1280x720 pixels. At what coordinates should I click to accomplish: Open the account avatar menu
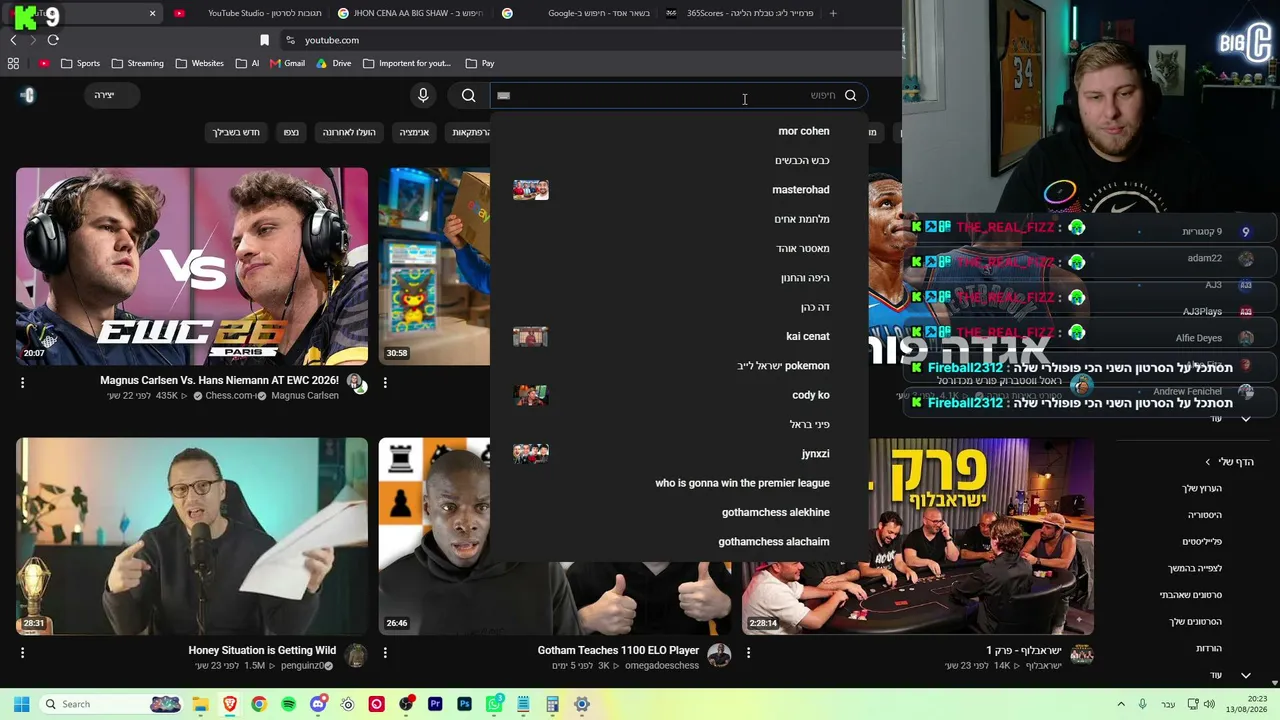pyautogui.click(x=28, y=95)
